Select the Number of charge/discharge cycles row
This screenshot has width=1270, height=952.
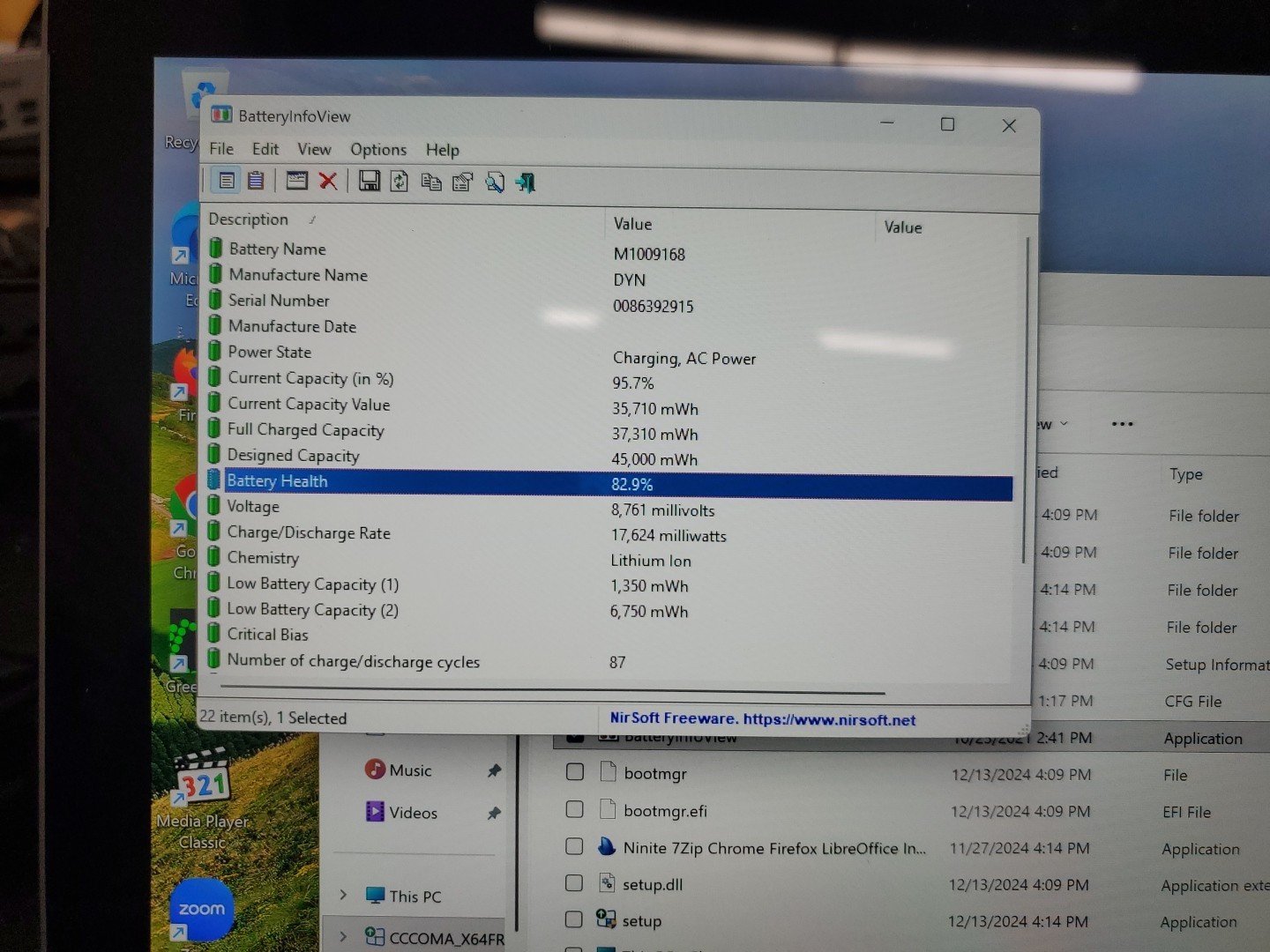609,661
